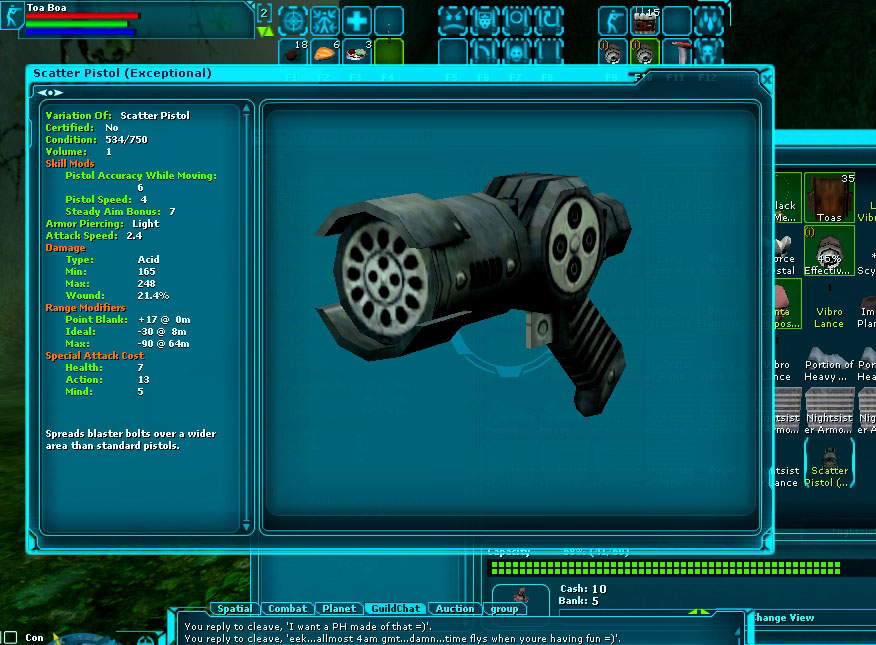
Task: Click the toolbar page number 2
Action: pyautogui.click(x=264, y=13)
